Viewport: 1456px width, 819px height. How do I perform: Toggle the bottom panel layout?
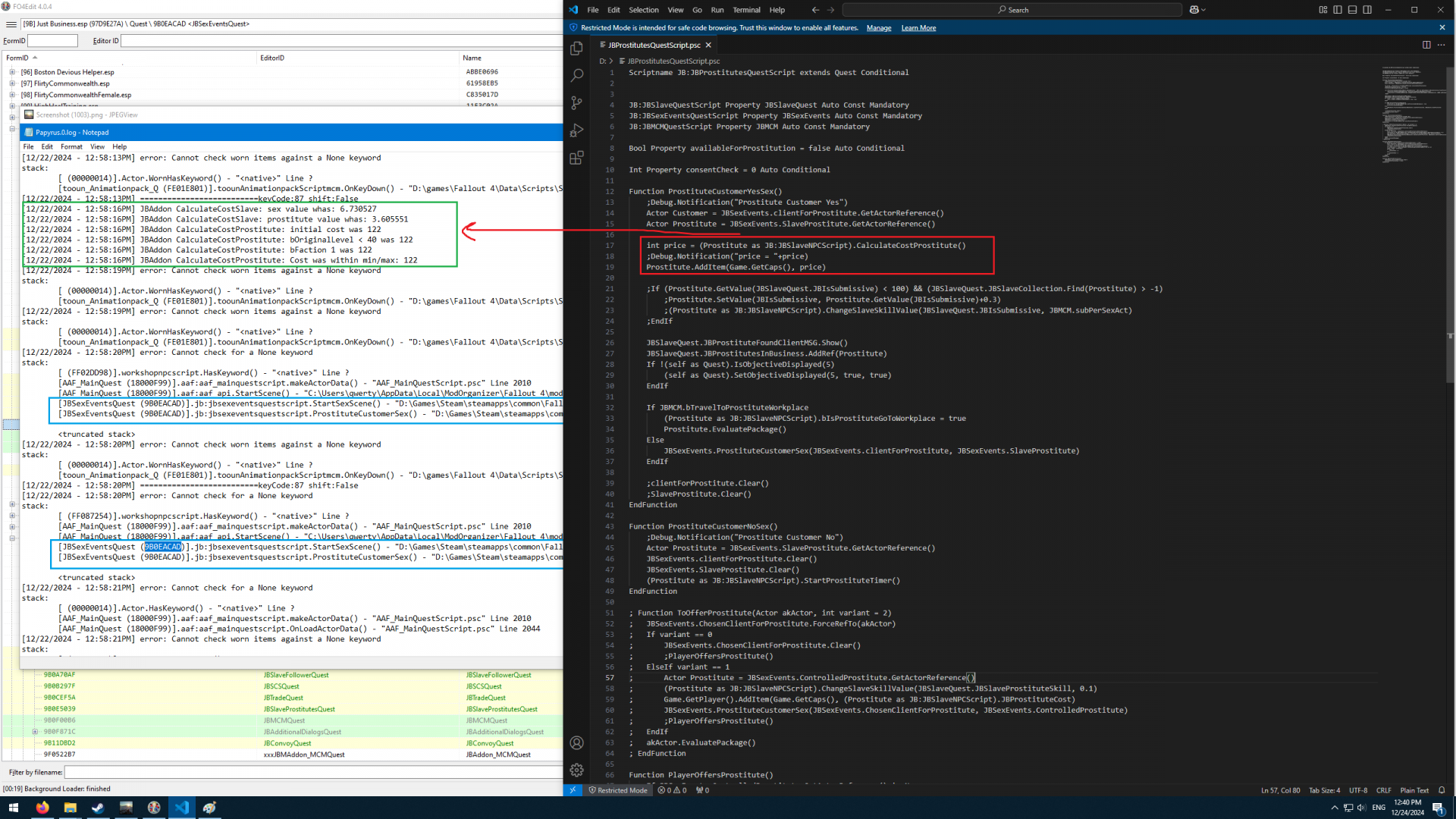tap(1352, 10)
